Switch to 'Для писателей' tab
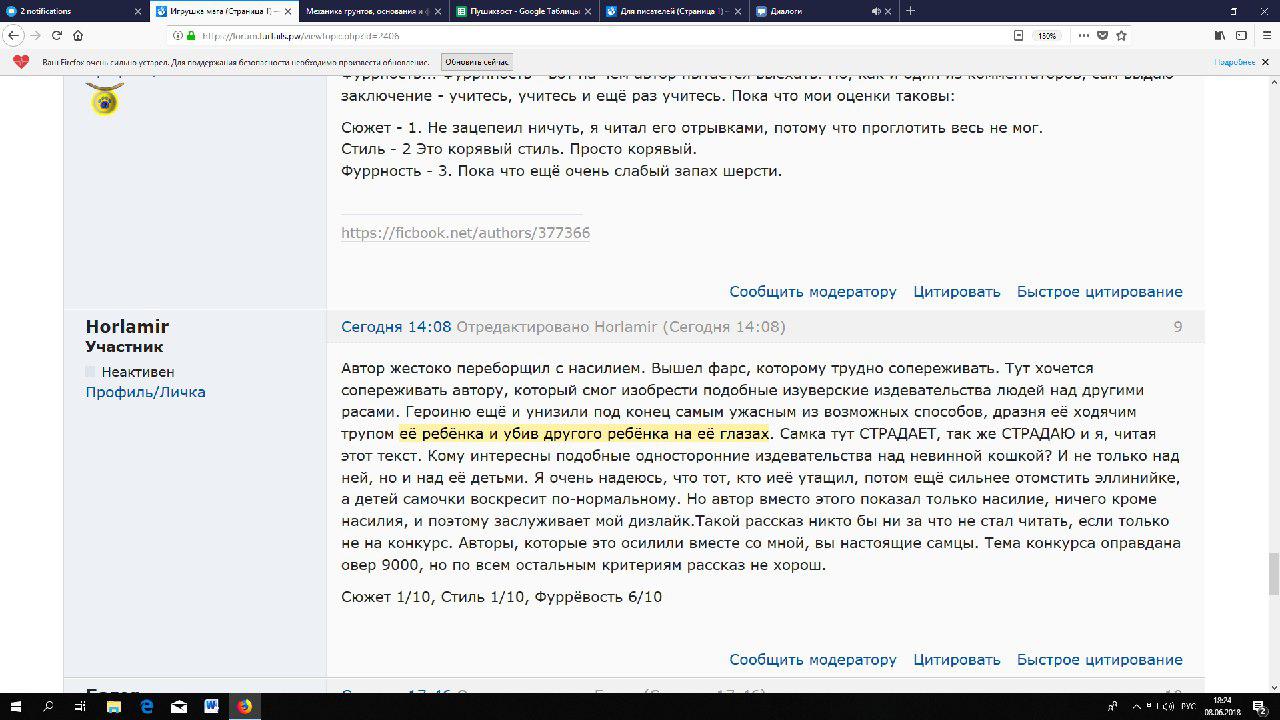 674,11
